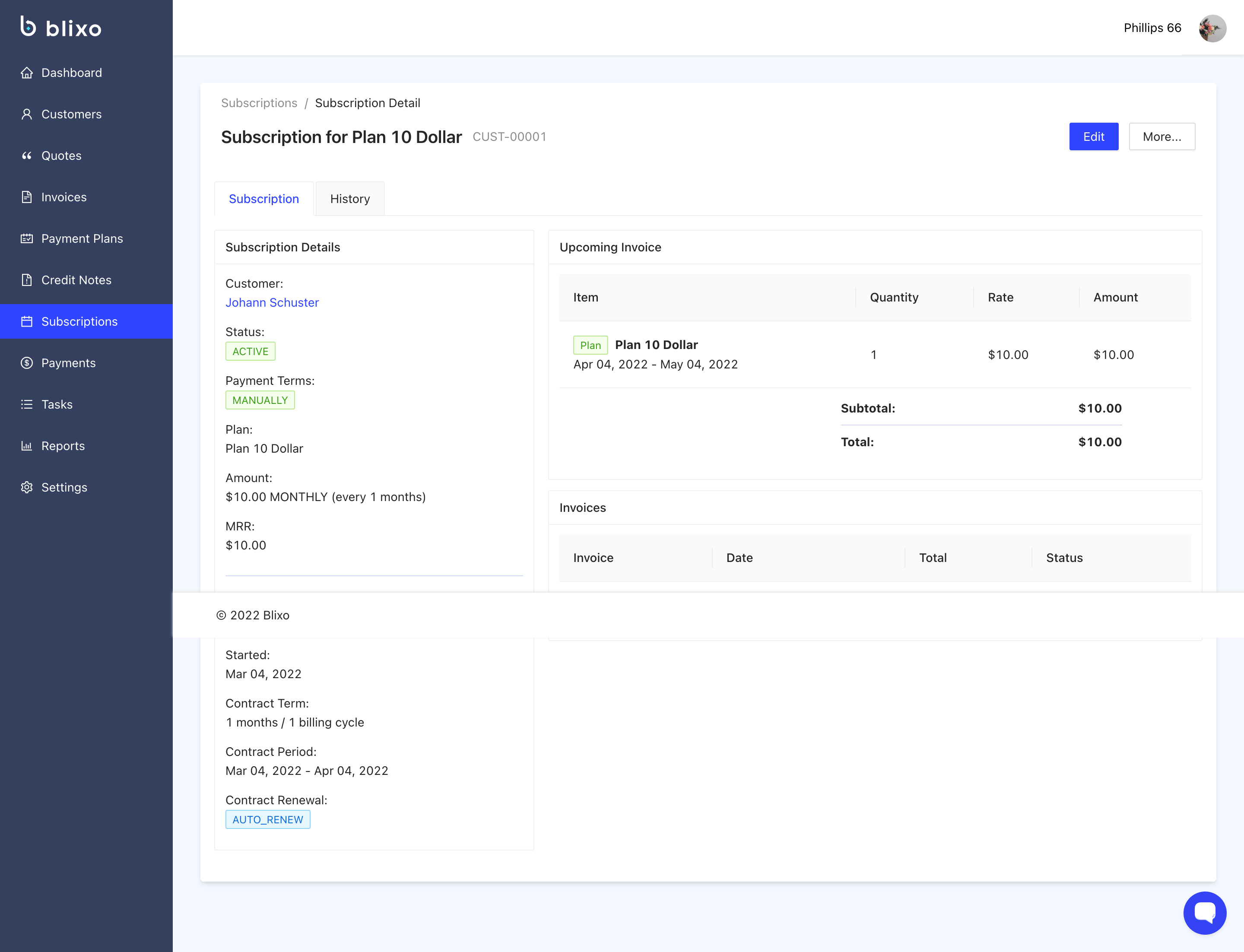This screenshot has height=952, width=1244.
Task: Click the Dashboard home icon in sidebar
Action: coord(27,73)
